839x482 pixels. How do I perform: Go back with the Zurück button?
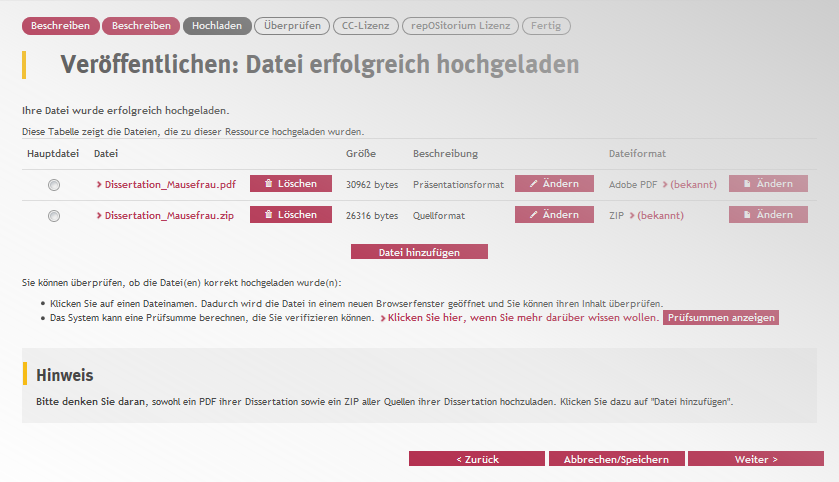[x=477, y=459]
